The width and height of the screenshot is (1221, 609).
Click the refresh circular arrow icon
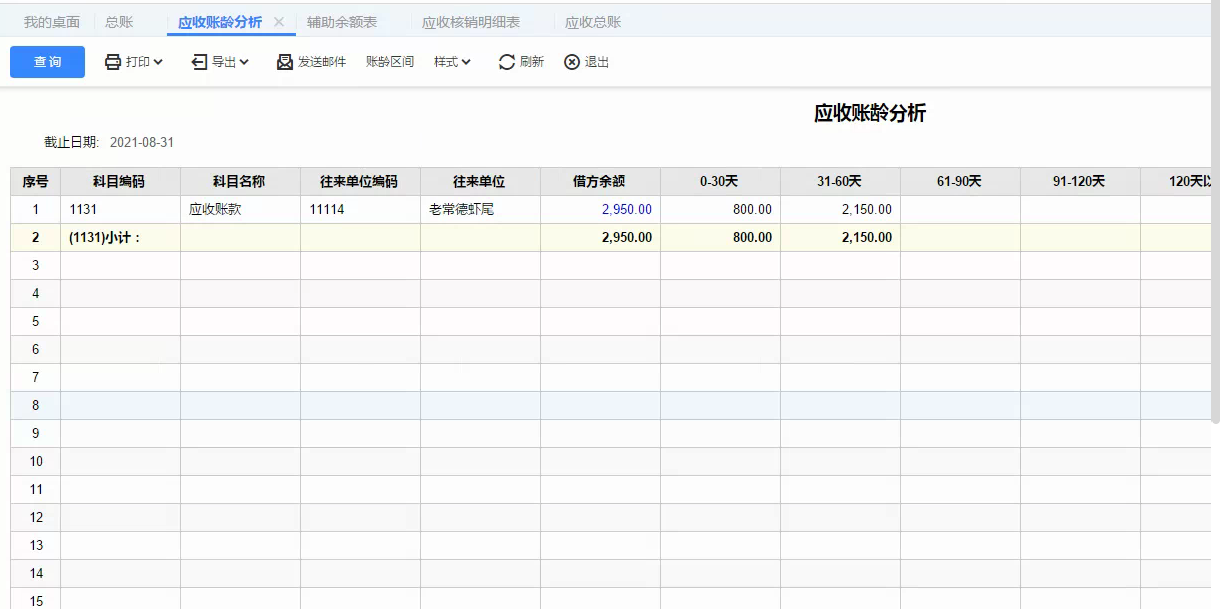507,62
